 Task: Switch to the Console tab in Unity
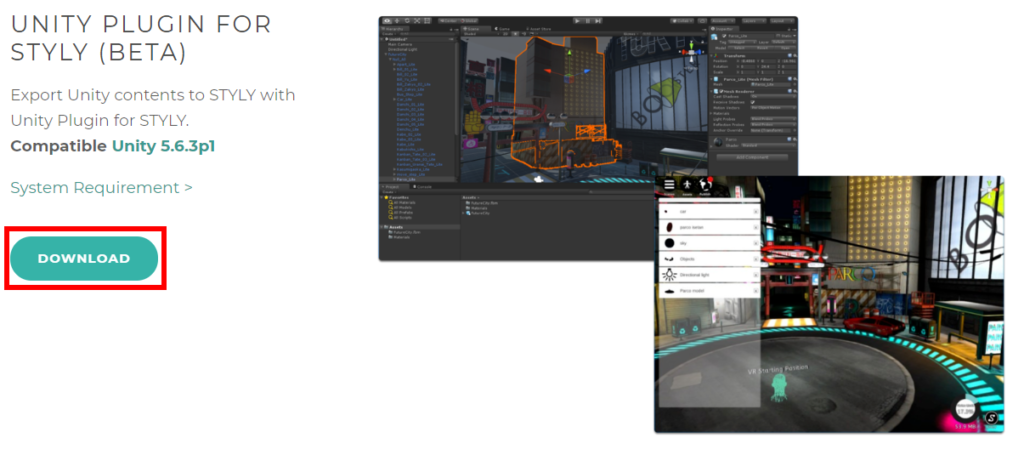point(423,187)
